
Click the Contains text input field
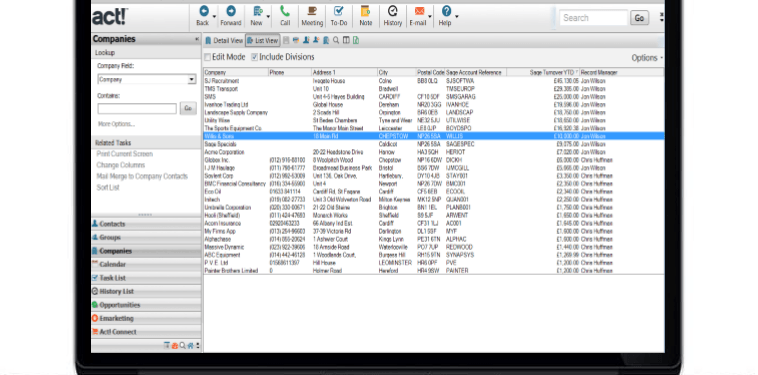(x=137, y=109)
